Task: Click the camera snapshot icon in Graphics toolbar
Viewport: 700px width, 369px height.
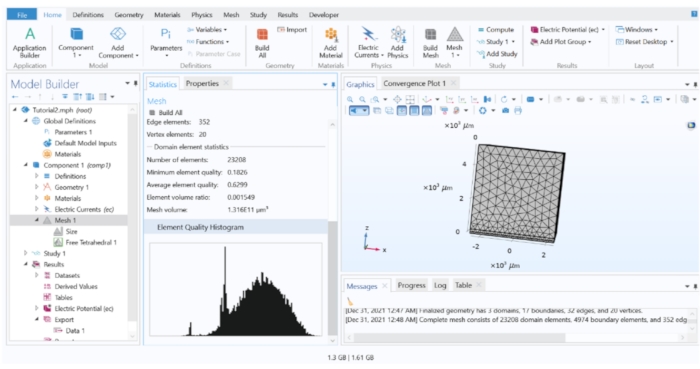Action: 505,111
